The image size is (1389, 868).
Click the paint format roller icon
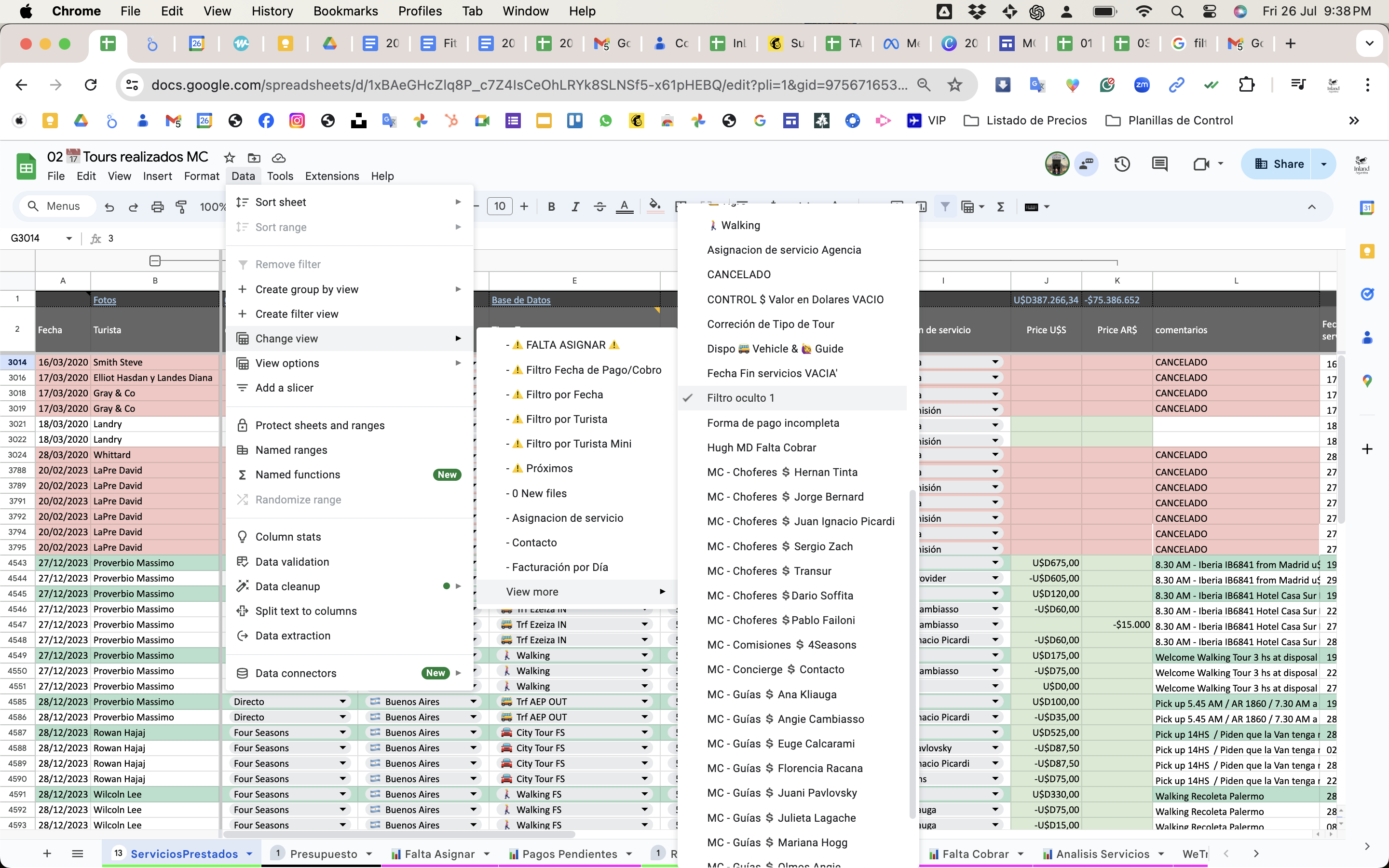[x=181, y=207]
